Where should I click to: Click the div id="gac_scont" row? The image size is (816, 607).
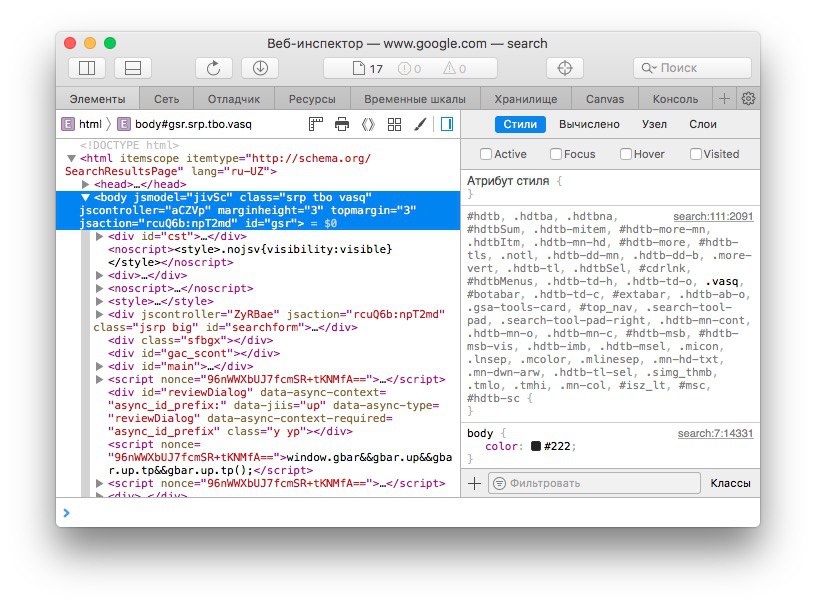click(x=194, y=353)
